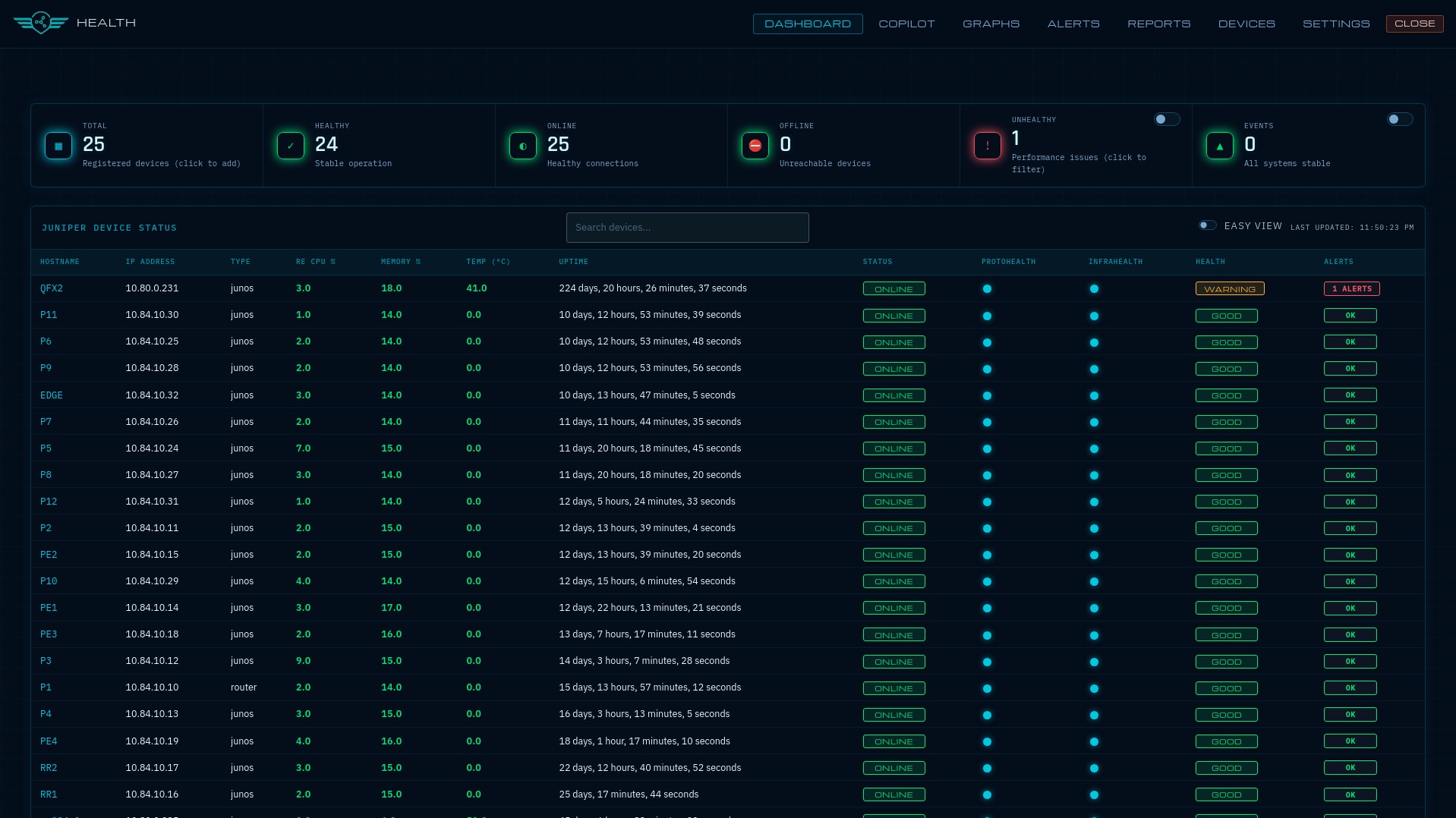The width and height of the screenshot is (1456, 818).
Task: Click IP address 10.84.10.24
Action: pos(152,448)
